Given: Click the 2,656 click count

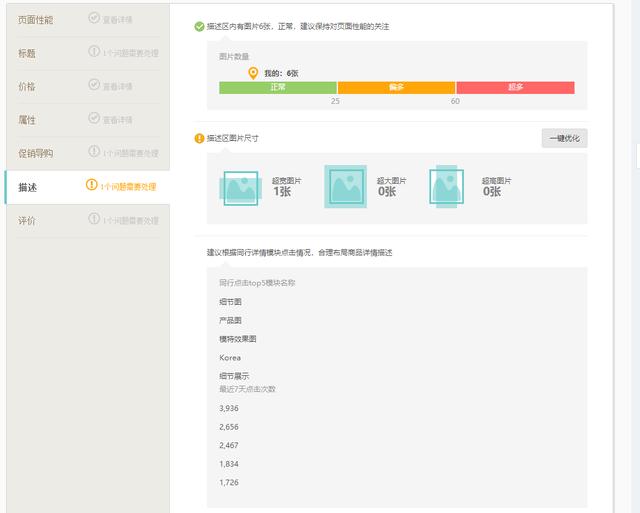Looking at the screenshot, I should (x=229, y=427).
